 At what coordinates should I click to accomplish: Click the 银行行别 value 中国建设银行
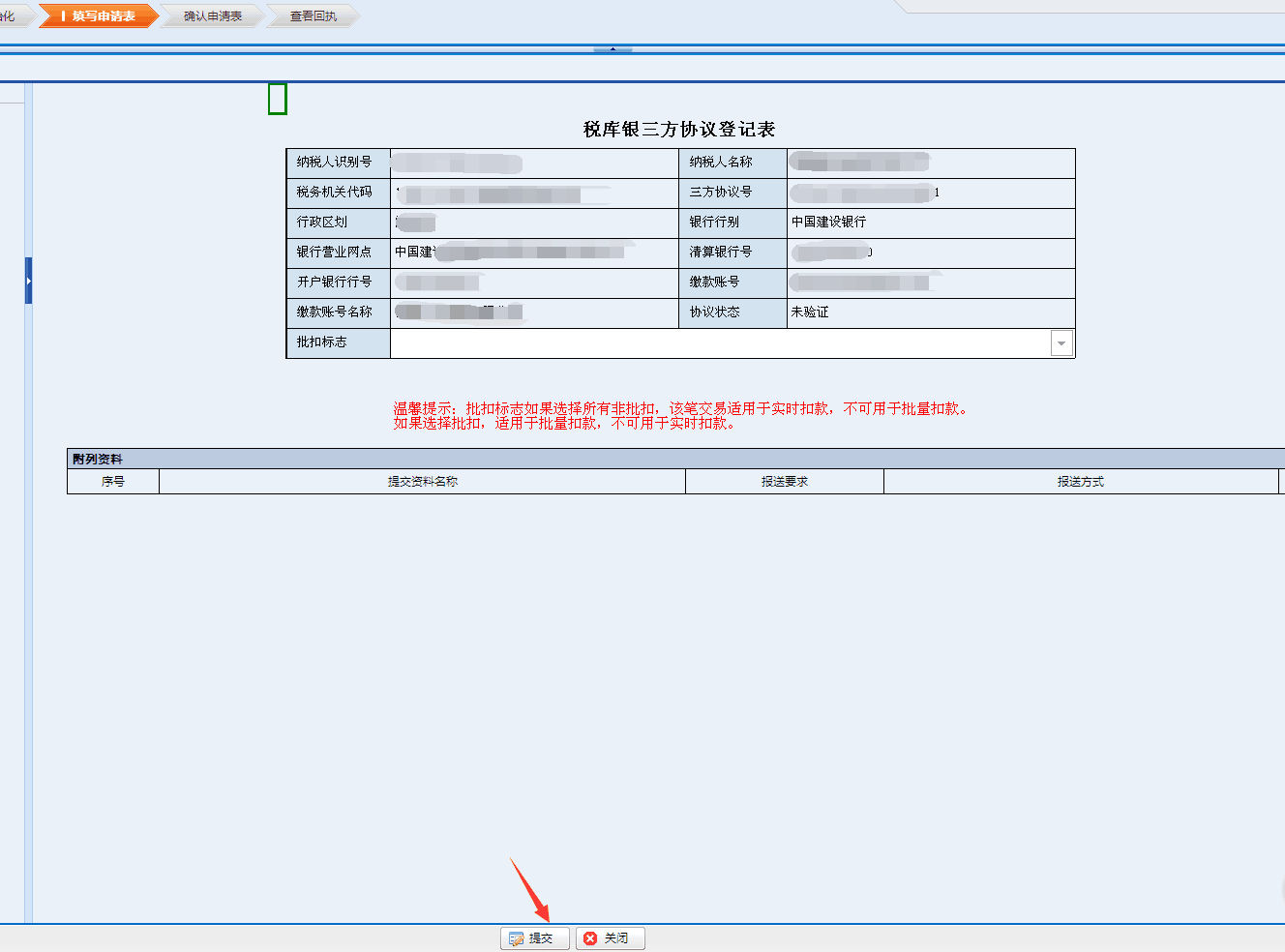coord(829,223)
